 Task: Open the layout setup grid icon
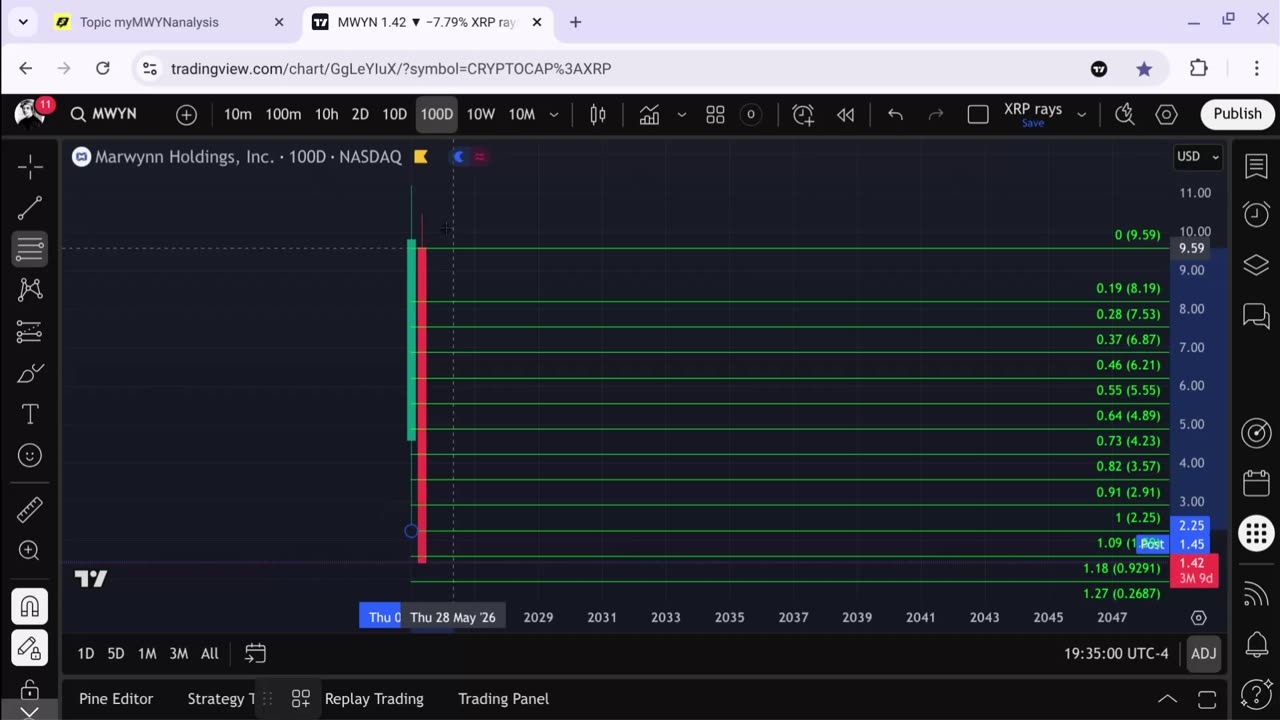[715, 115]
